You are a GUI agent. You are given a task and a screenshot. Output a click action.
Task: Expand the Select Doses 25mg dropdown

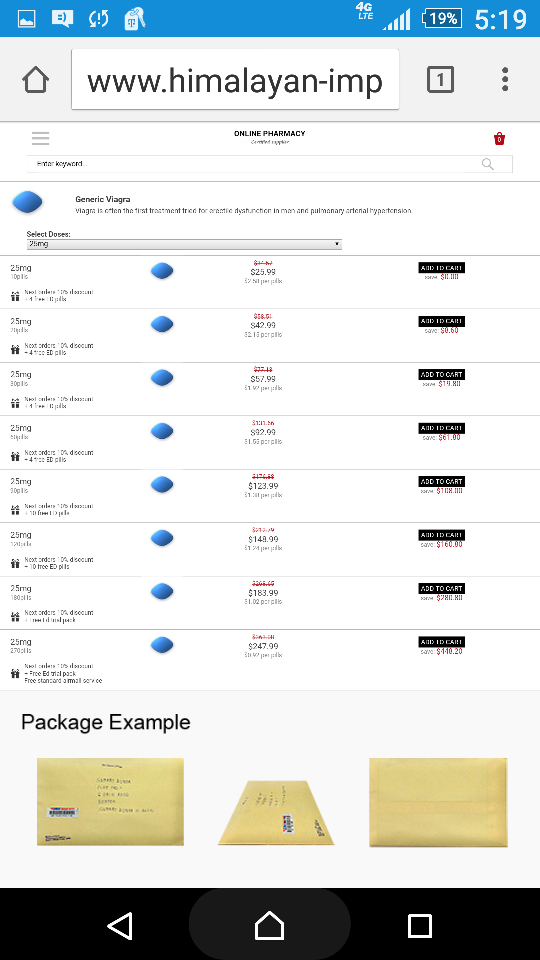click(x=184, y=244)
